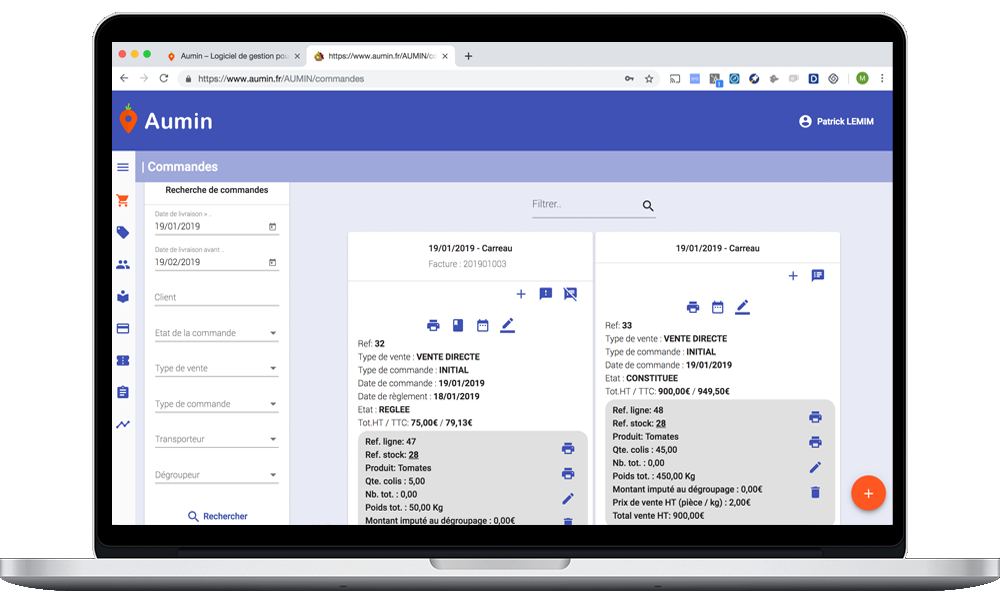Click the Recherche de commandes heading
1000x600 pixels.
tap(217, 190)
